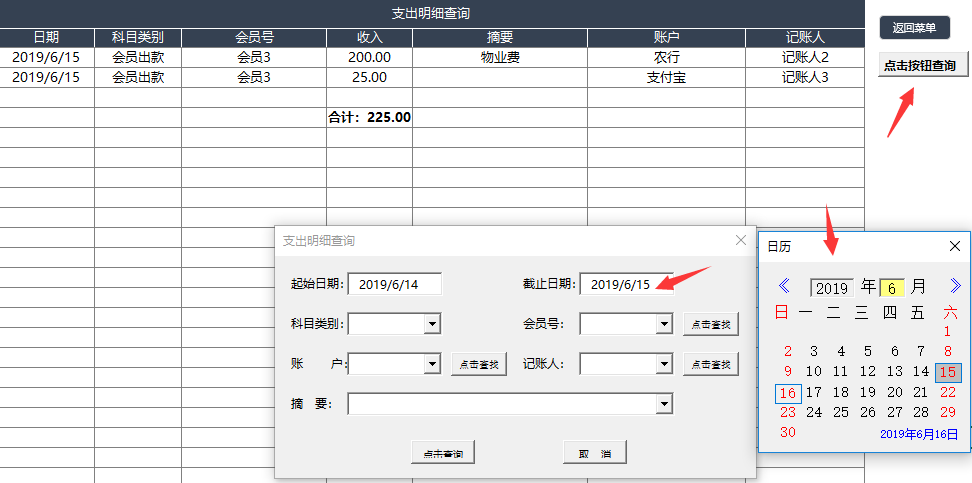Click the 点击按钮查询 button
This screenshot has width=972, height=483.
tap(923, 65)
